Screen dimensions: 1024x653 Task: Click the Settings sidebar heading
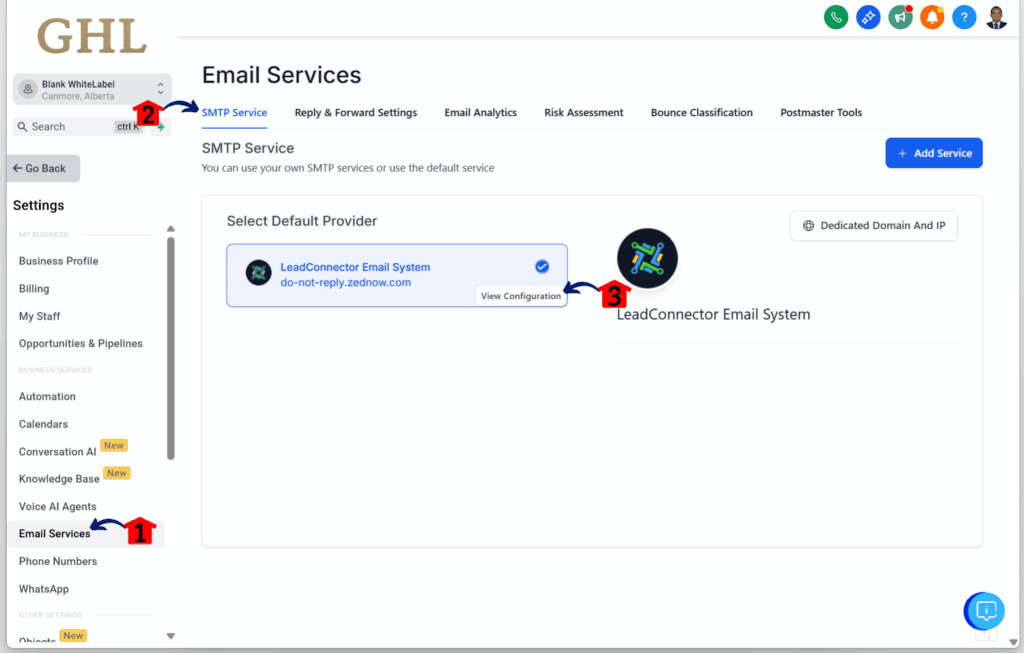pos(39,205)
